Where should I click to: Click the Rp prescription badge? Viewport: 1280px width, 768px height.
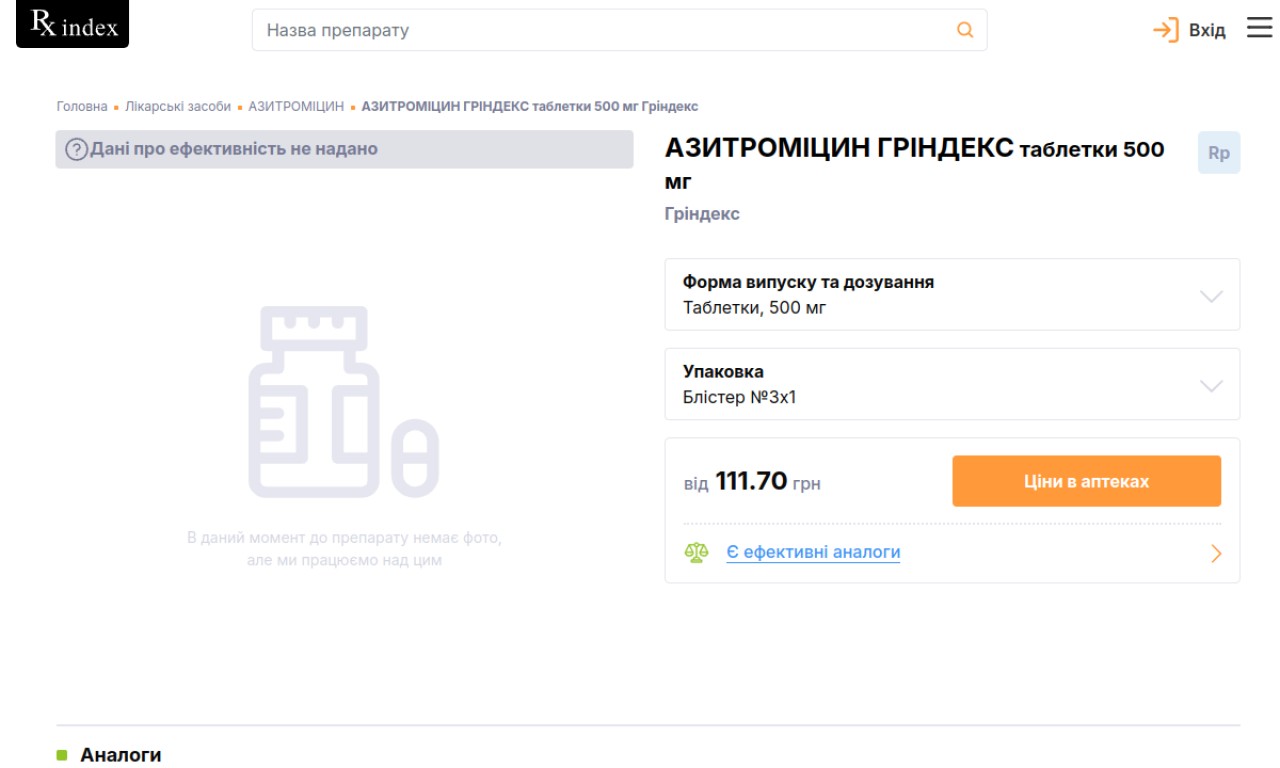pos(1218,153)
